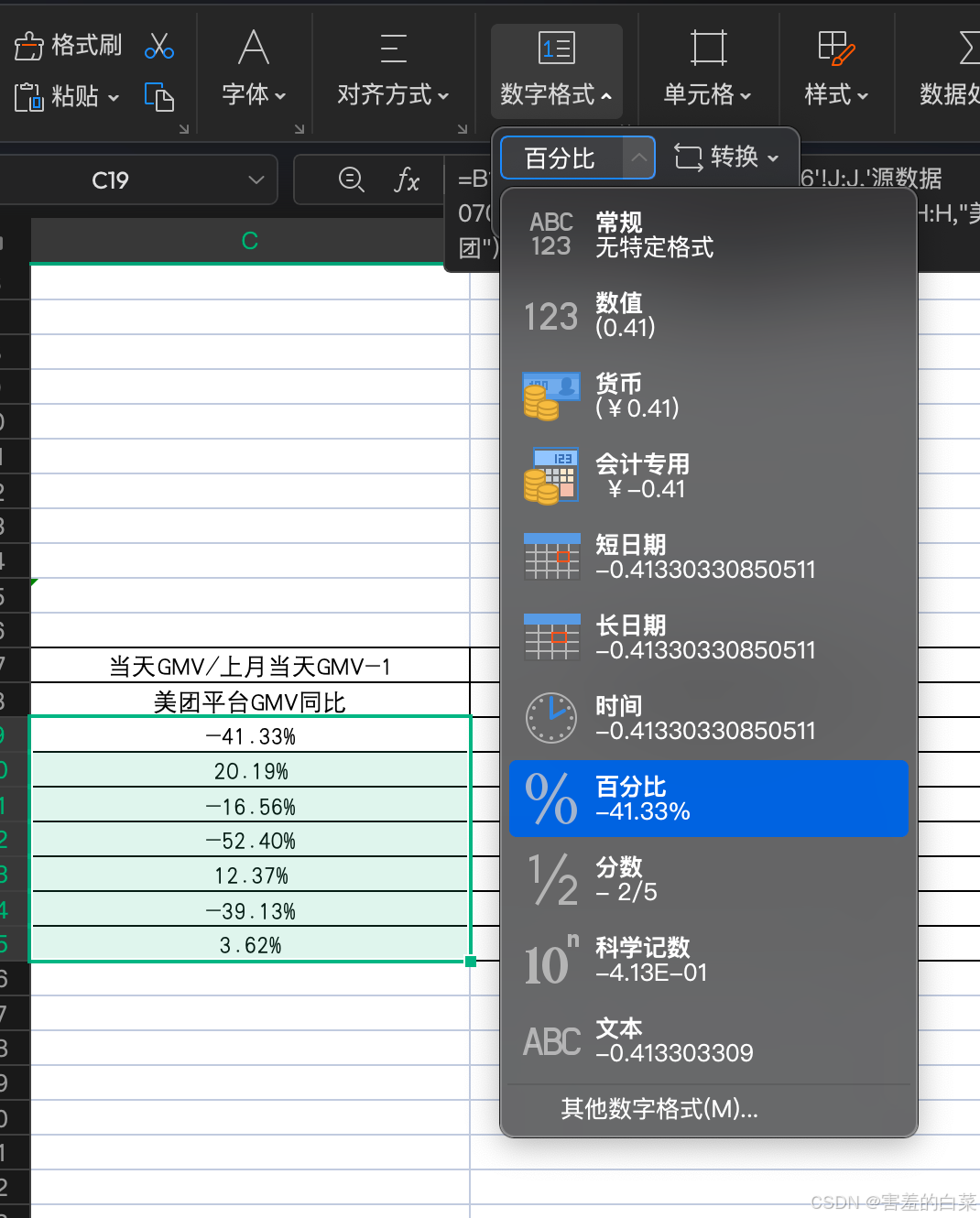Click the long date calendar icon
The image size is (980, 1218).
551,637
